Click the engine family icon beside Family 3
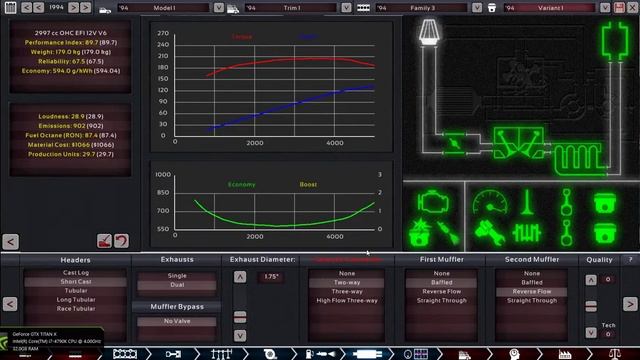The height and width of the screenshot is (360, 640). pyautogui.click(x=363, y=8)
